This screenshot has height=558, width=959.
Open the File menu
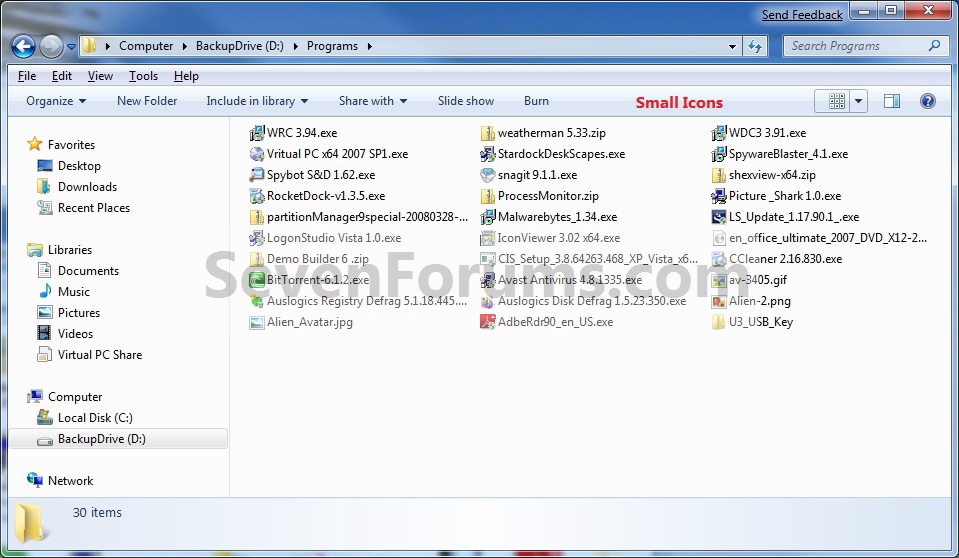pos(27,76)
